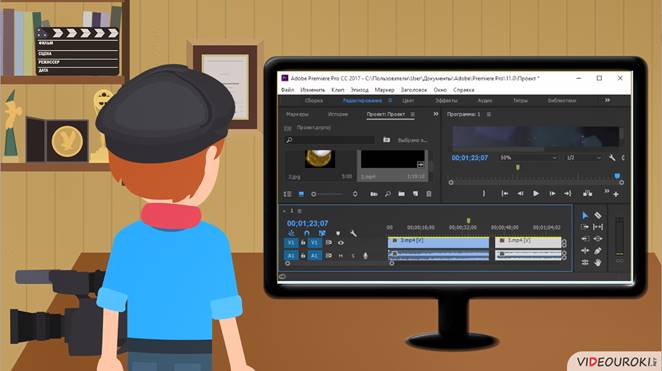
Task: Click the New Bin folder icon
Action: click(x=402, y=194)
